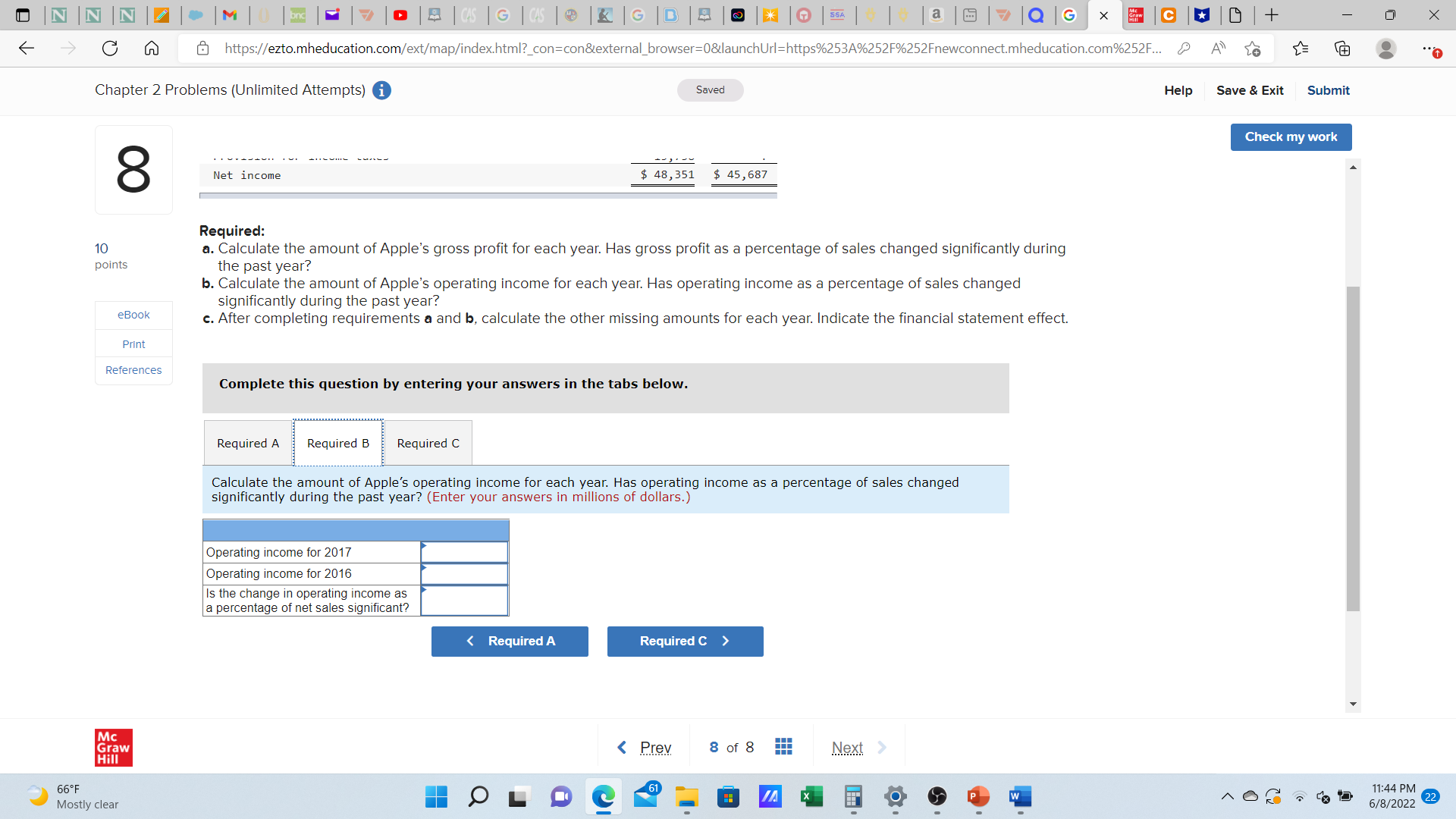Viewport: 1456px width, 819px height.
Task: Open Read aloud icon in address bar
Action: (x=1218, y=49)
